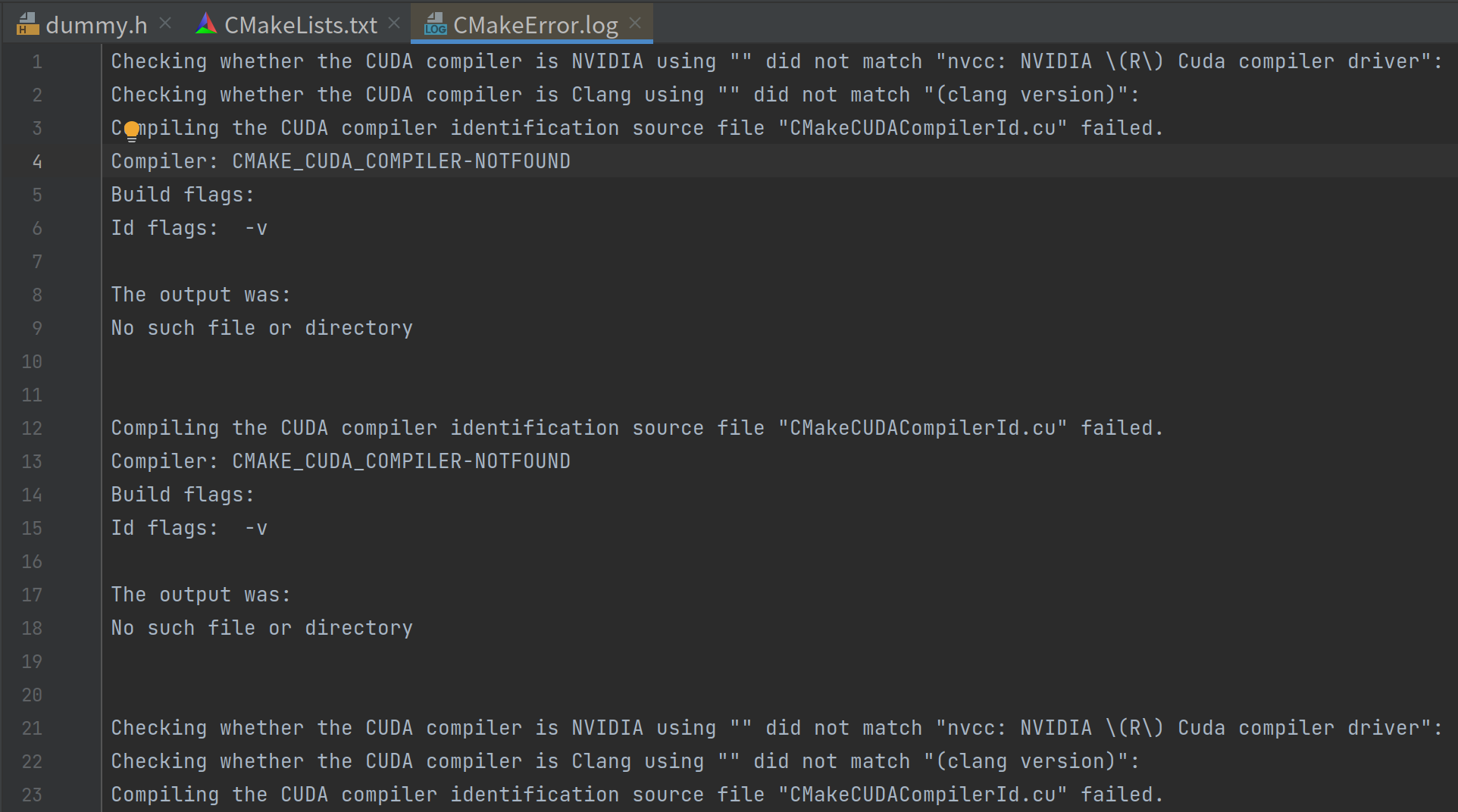Click "No such file or directory" on line 9
1458x812 pixels.
262,328
